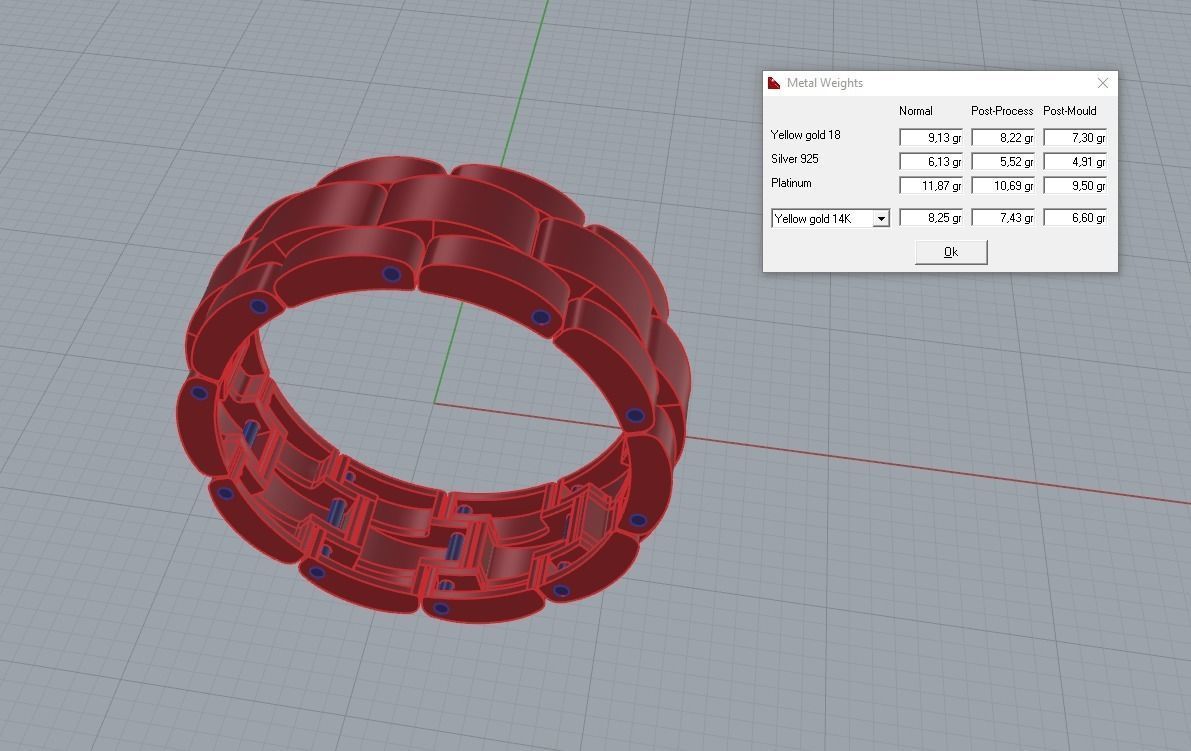Image resolution: width=1191 pixels, height=751 pixels.
Task: Select Platinum Normal weight field
Action: pyautogui.click(x=930, y=185)
